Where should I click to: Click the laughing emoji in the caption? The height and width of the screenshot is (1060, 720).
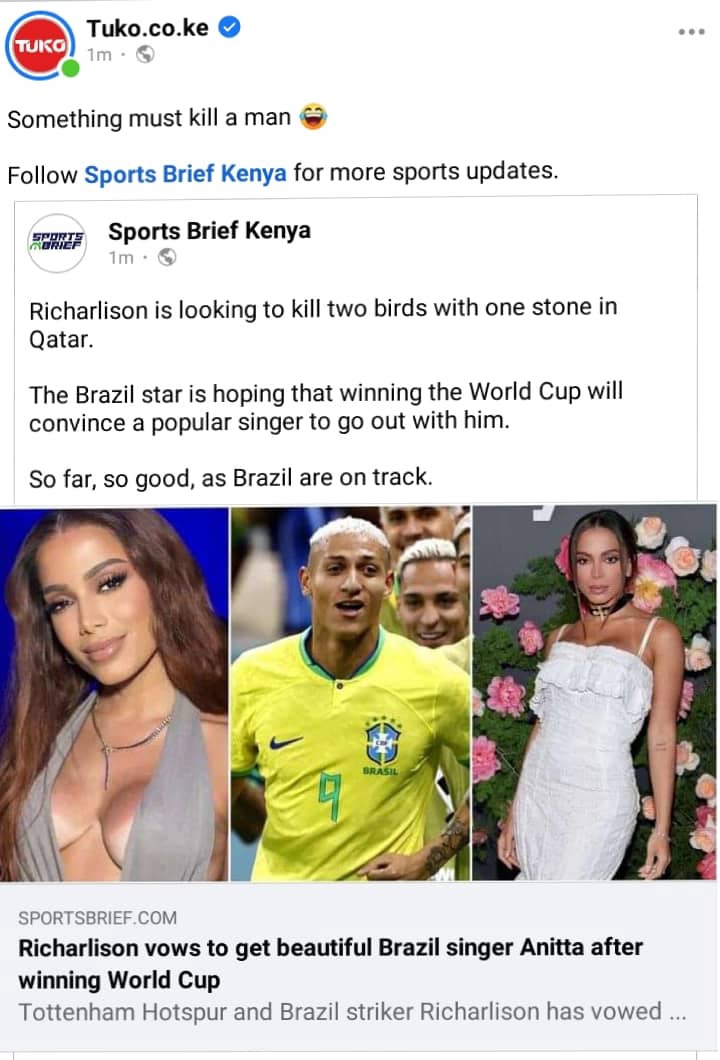313,116
